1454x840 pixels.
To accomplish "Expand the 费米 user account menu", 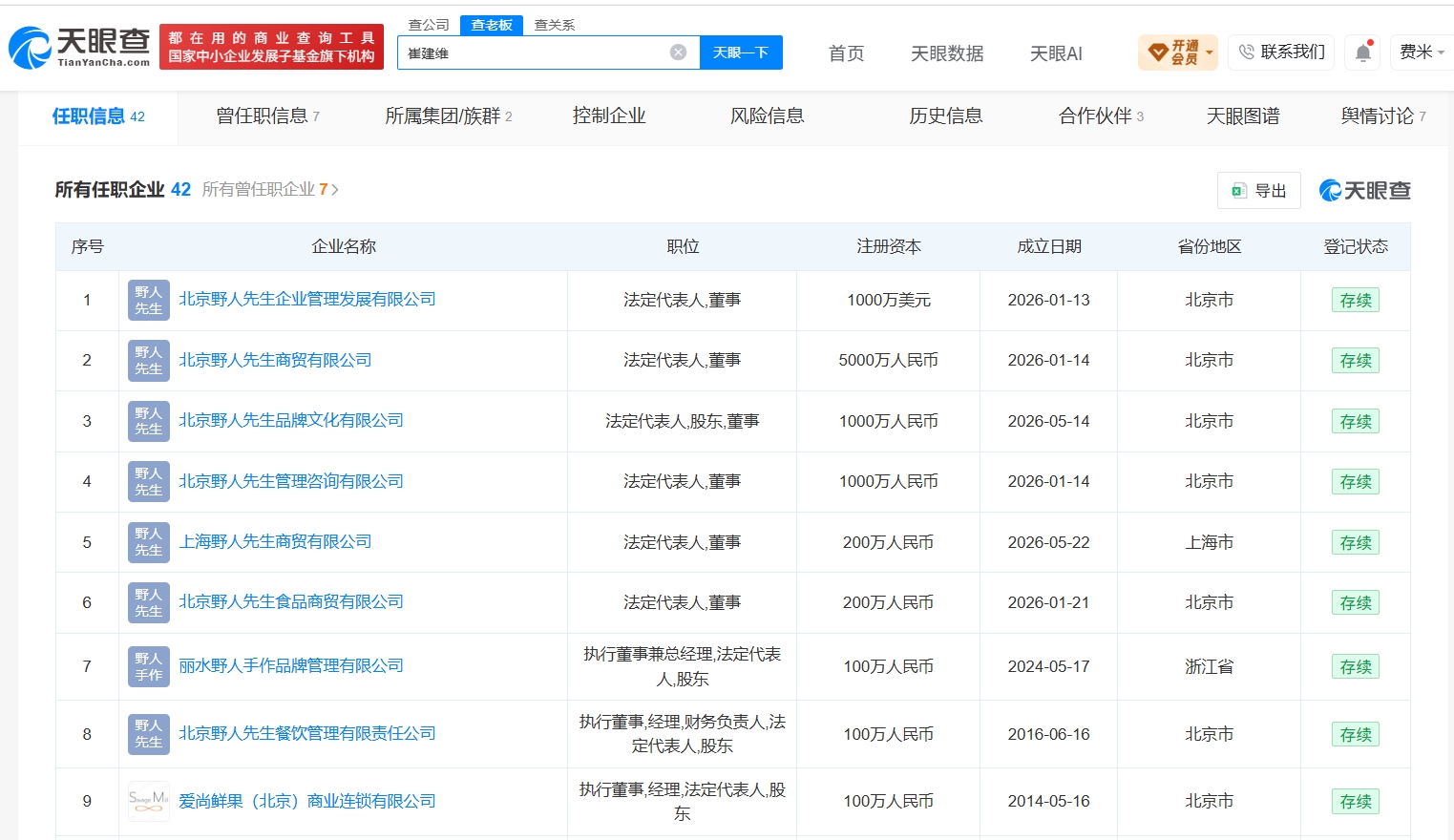I will tap(1422, 52).
